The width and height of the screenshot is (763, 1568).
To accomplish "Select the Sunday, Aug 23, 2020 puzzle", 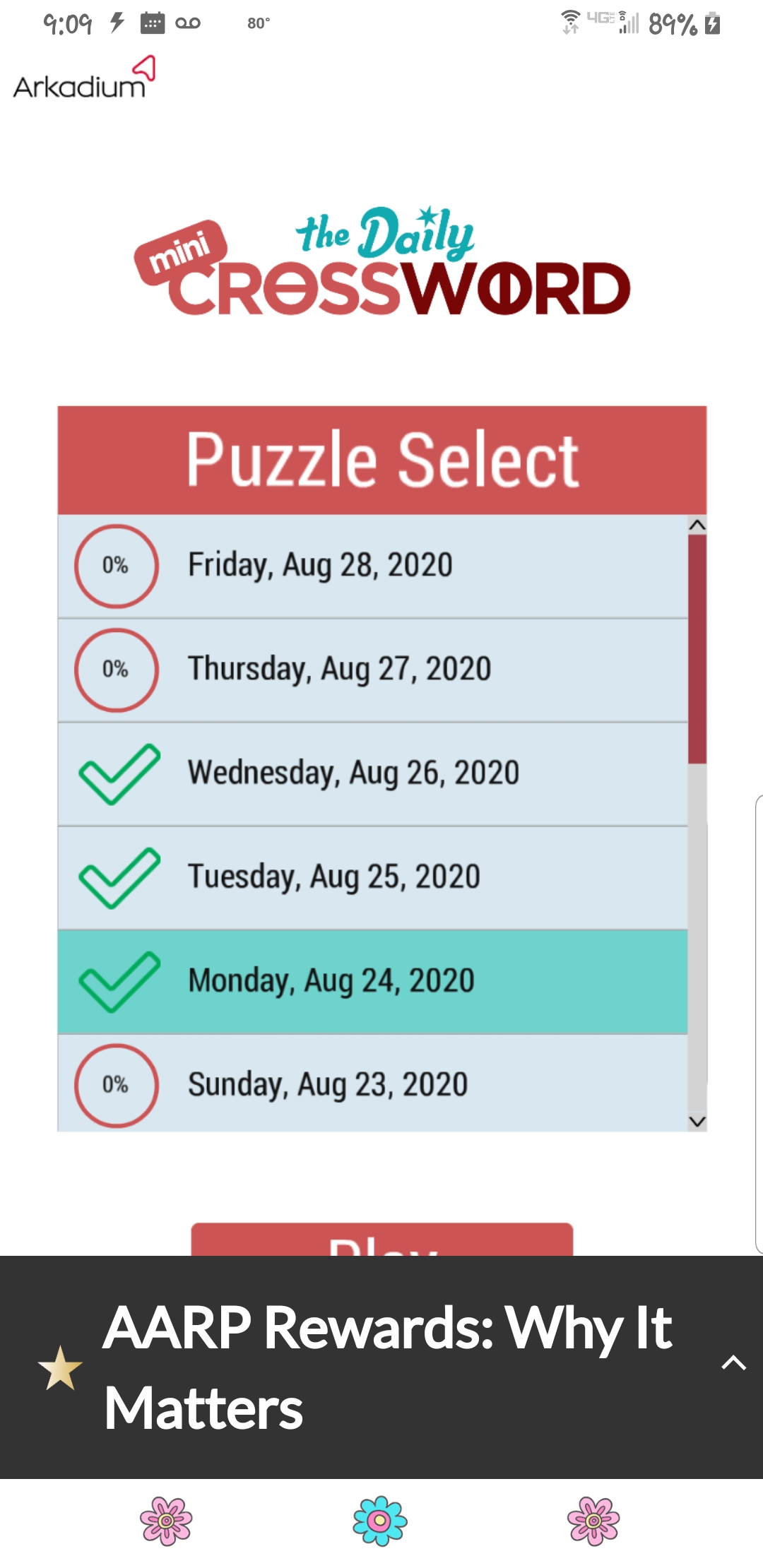I will pos(328,1084).
